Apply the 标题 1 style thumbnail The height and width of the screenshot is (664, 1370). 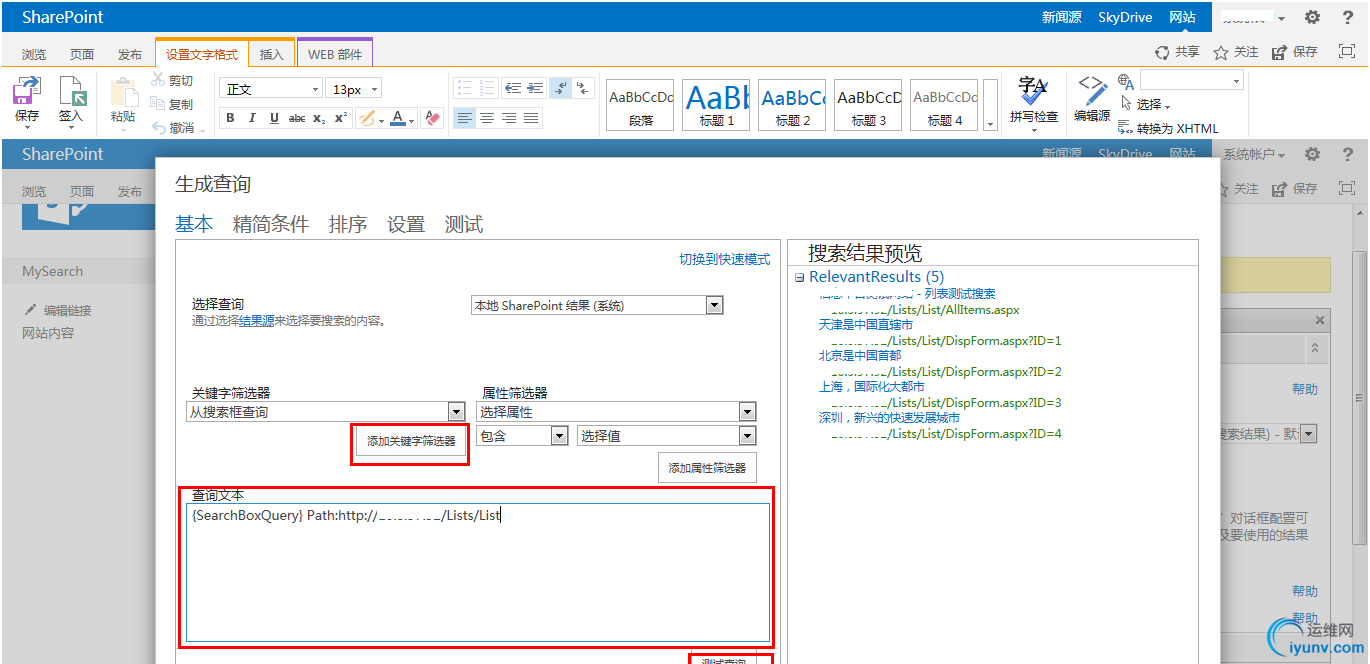pyautogui.click(x=716, y=105)
